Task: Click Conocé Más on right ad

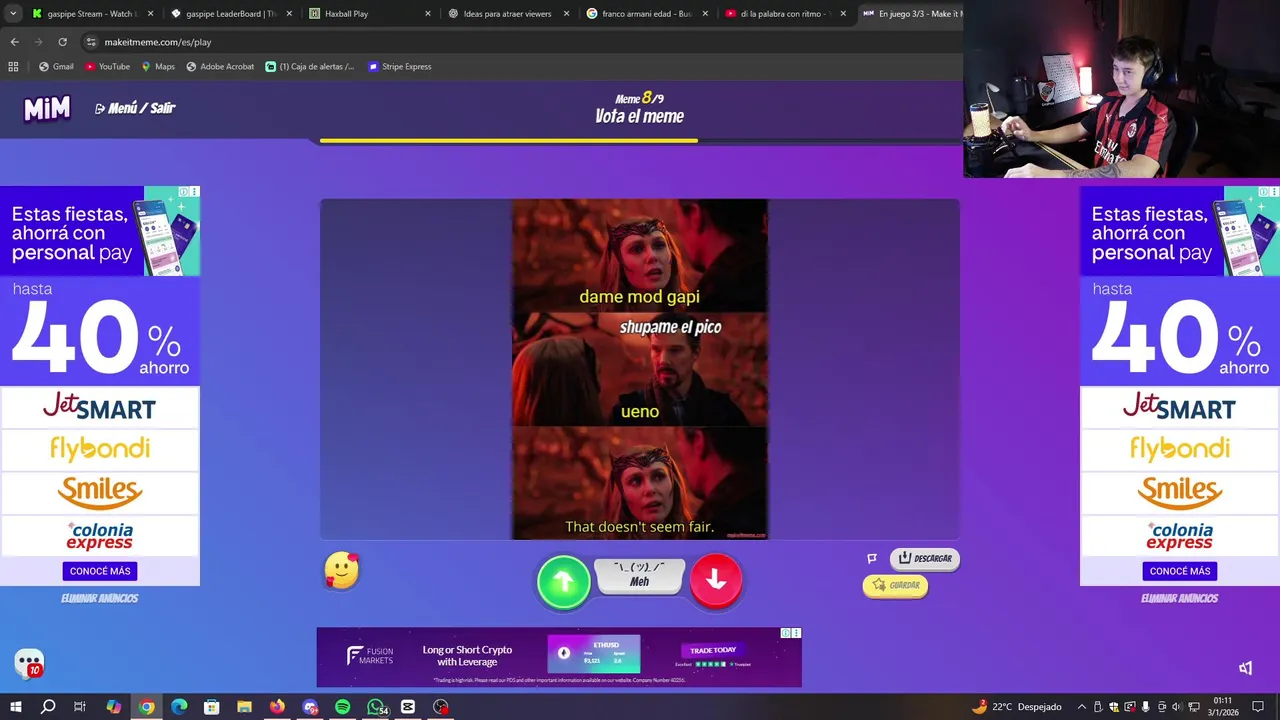Action: click(x=1180, y=571)
